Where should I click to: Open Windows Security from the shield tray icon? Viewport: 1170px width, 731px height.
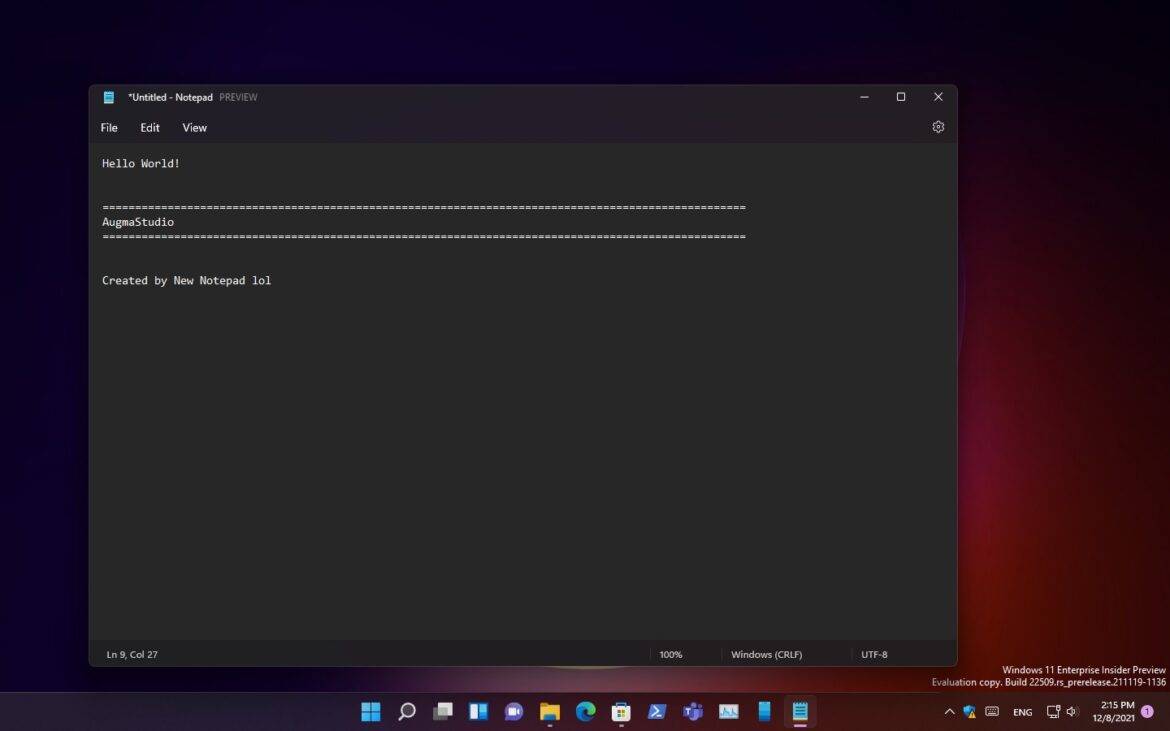pyautogui.click(x=967, y=711)
